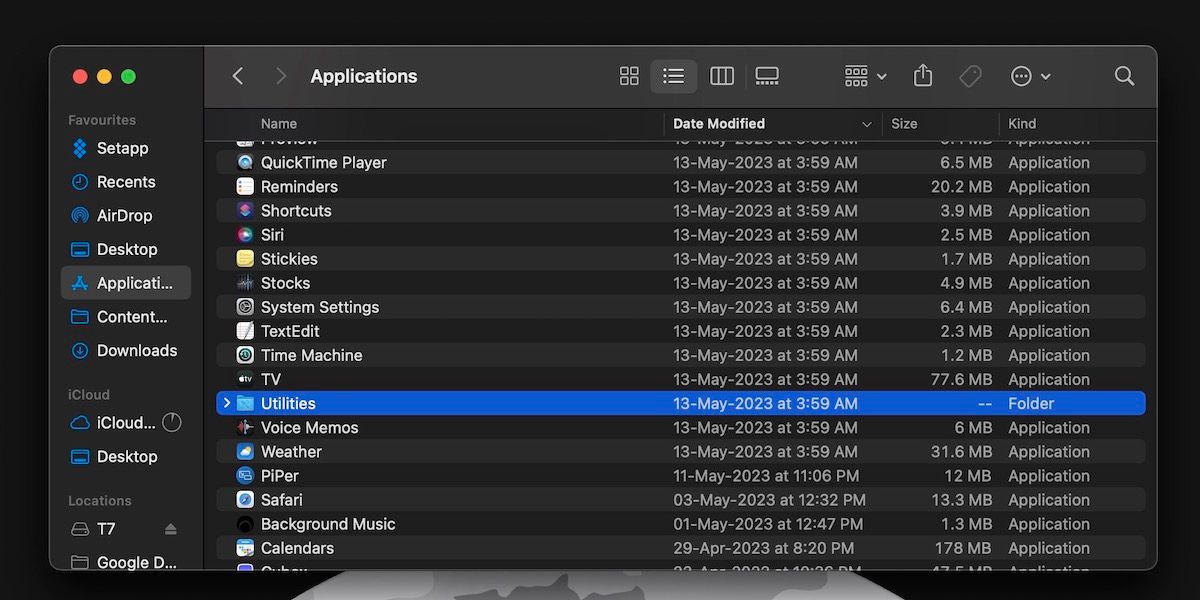Activate the Search icon
Viewport: 1200px width, 600px height.
[x=1124, y=76]
